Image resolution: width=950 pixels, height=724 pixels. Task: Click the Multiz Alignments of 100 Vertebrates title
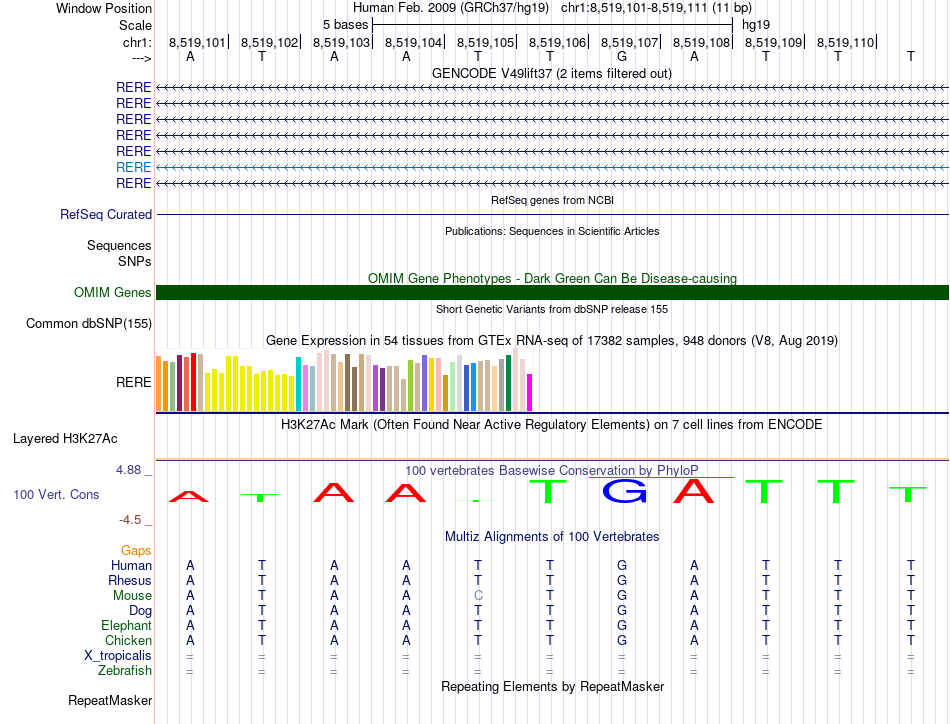552,536
